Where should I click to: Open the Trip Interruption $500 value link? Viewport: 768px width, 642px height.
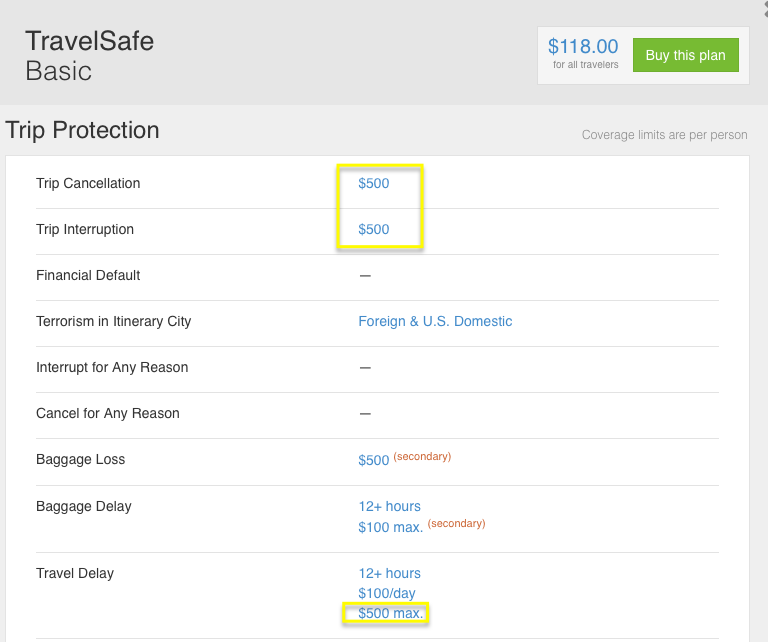pyautogui.click(x=374, y=229)
